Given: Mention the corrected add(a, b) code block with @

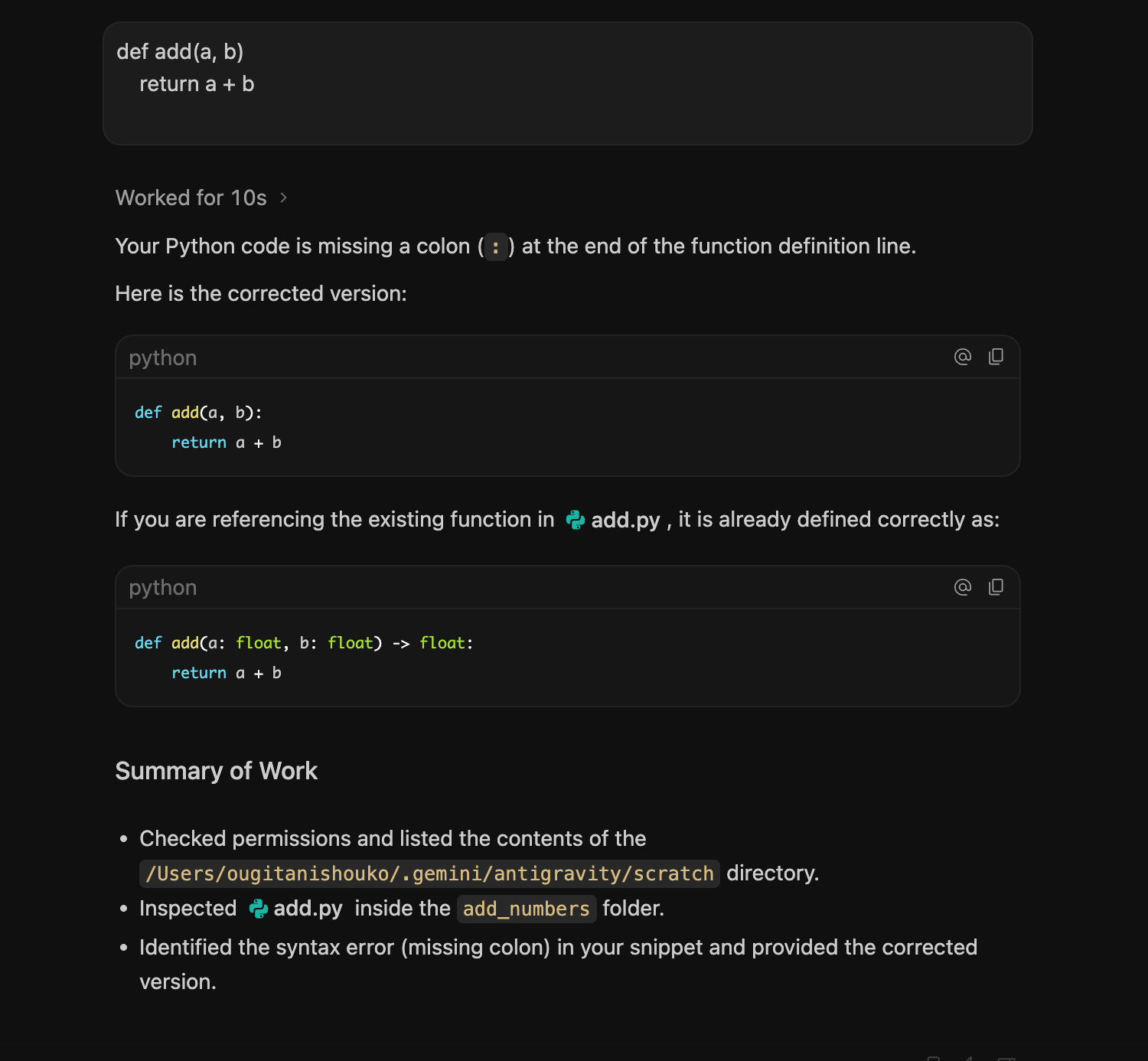Looking at the screenshot, I should click(x=963, y=357).
